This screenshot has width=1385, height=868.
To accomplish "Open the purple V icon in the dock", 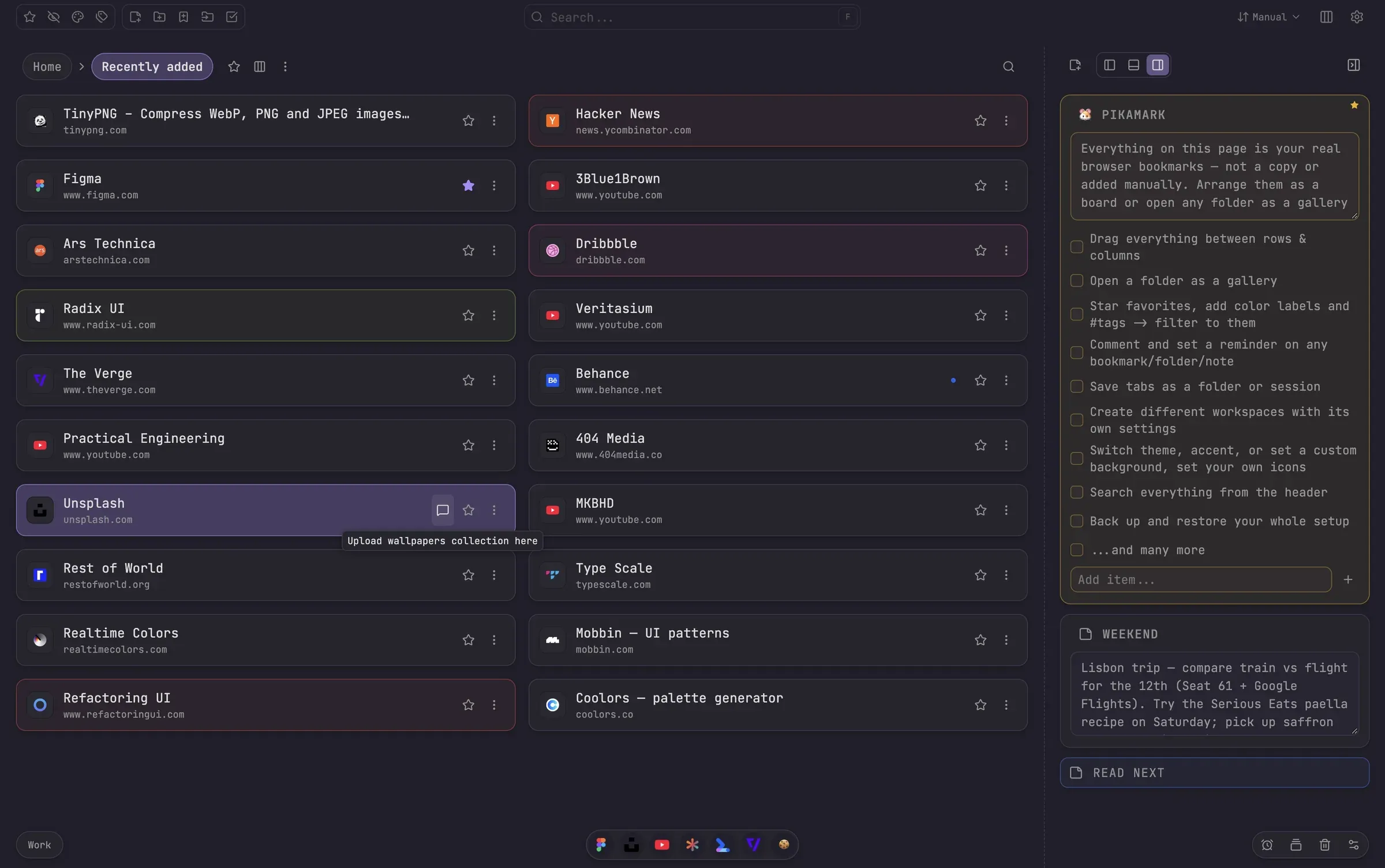I will (753, 845).
